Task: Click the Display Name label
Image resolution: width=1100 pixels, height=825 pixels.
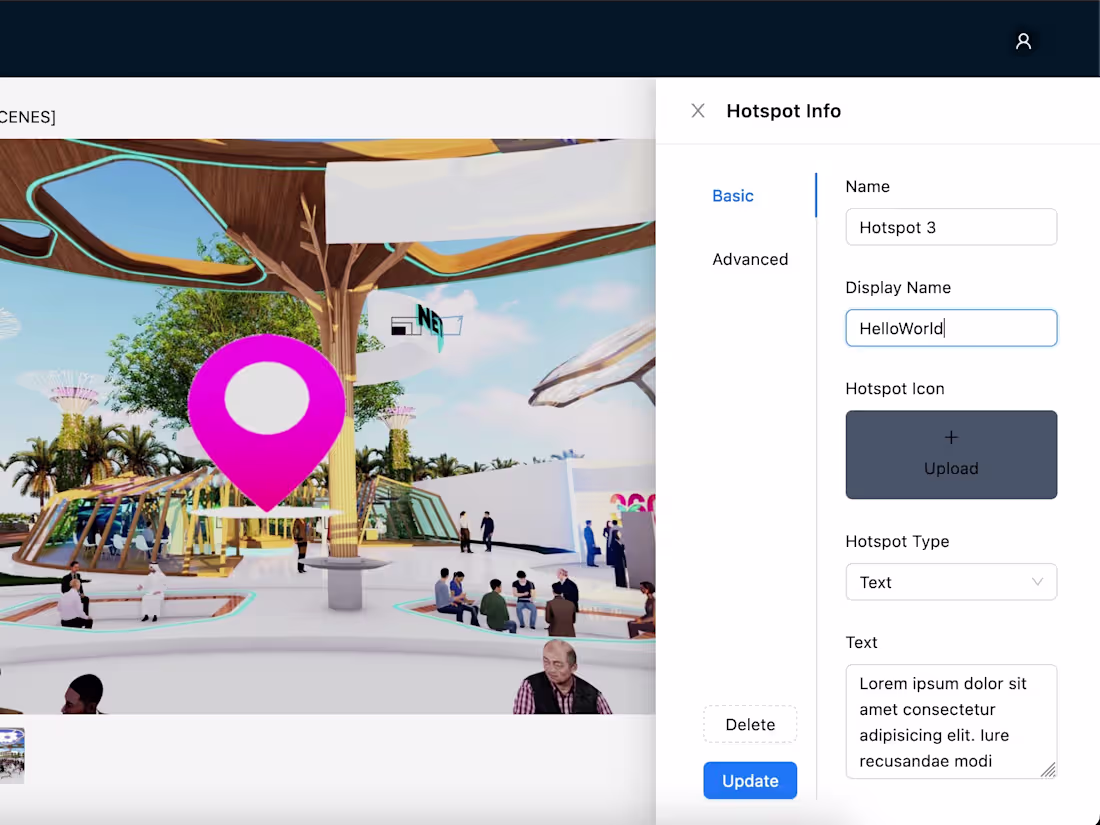Action: coord(898,288)
